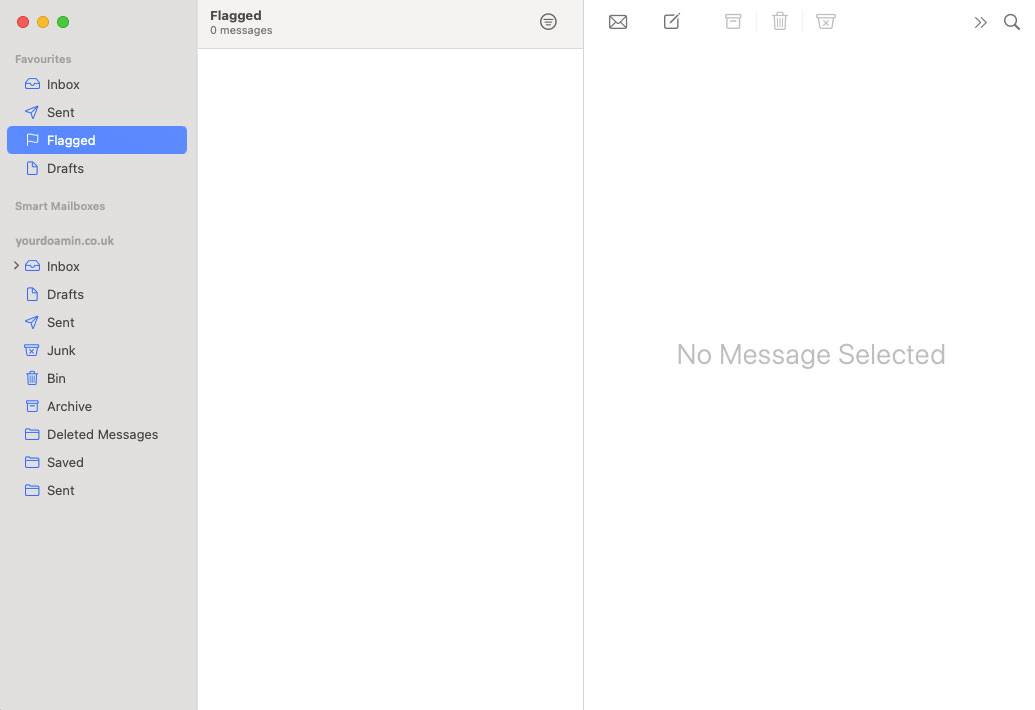1035x710 pixels.
Task: Open Favourites Inbox mailbox
Action: click(97, 84)
